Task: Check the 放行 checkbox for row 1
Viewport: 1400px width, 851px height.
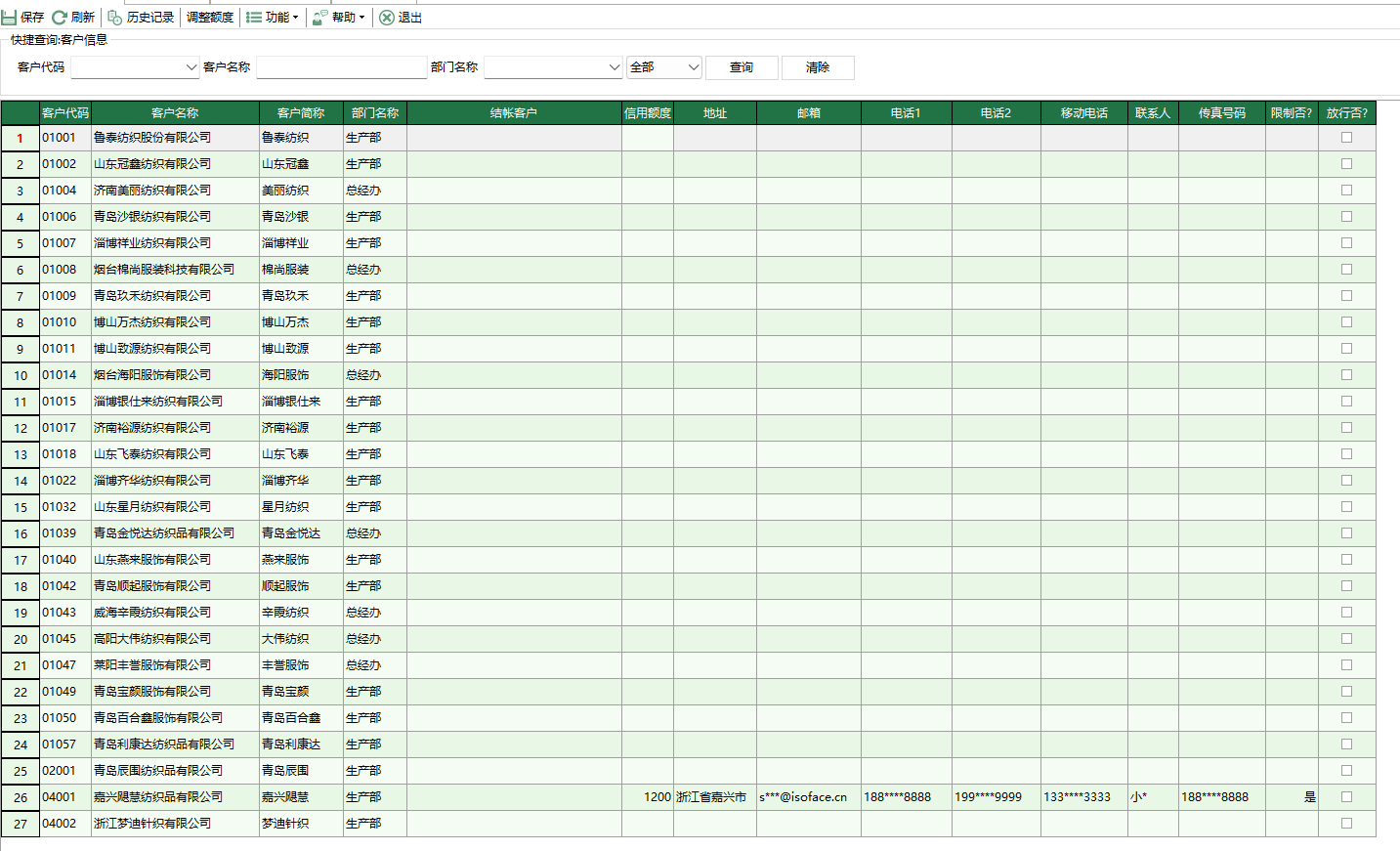Action: [x=1346, y=138]
